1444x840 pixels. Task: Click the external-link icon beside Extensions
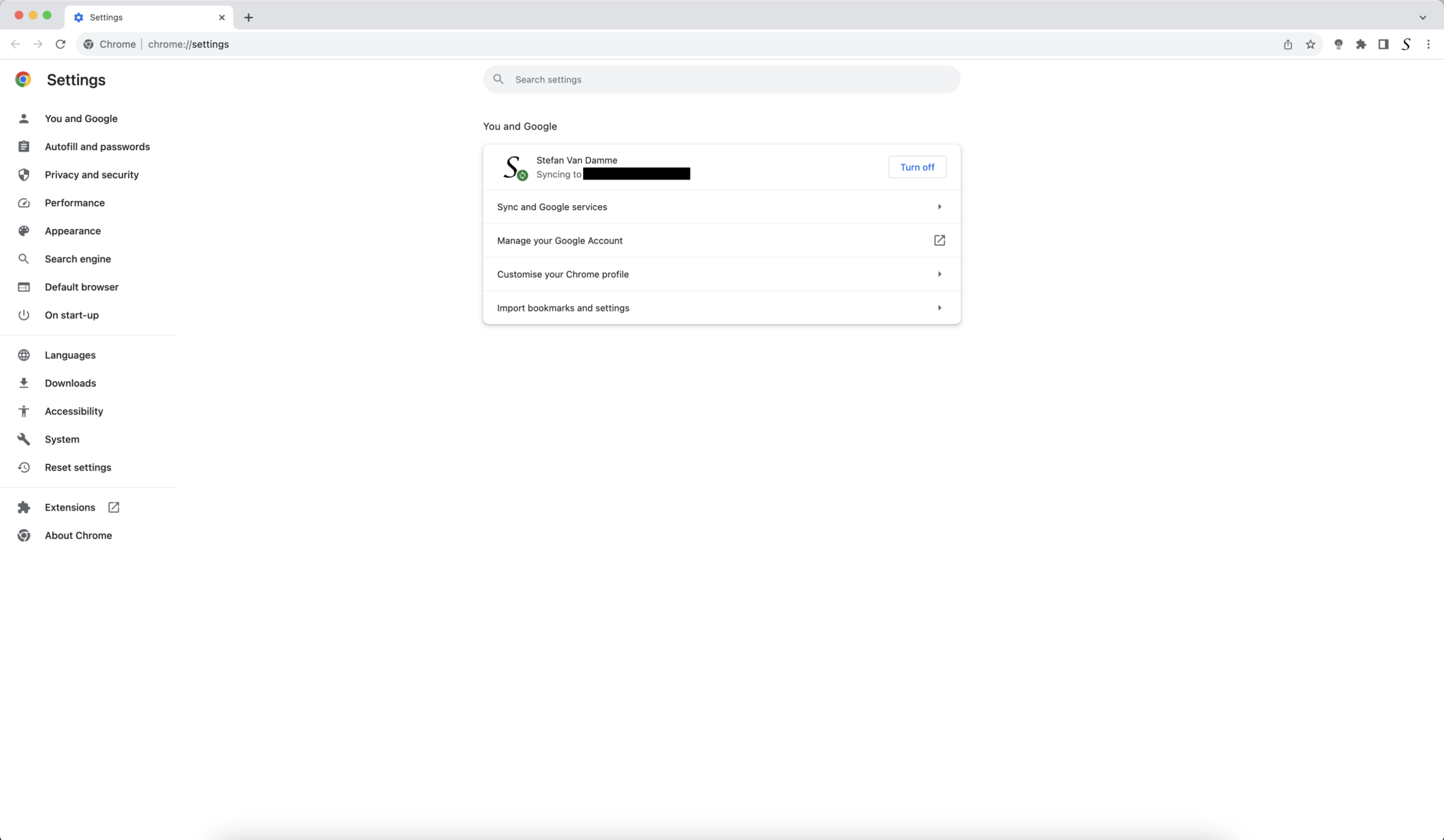coord(114,507)
